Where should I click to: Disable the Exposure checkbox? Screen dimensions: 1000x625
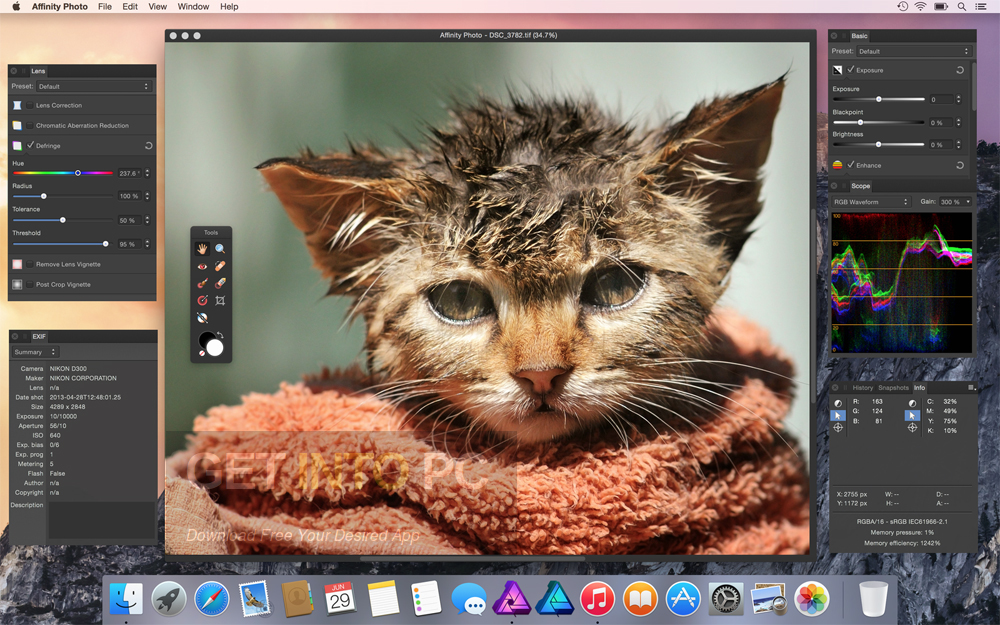[851, 71]
